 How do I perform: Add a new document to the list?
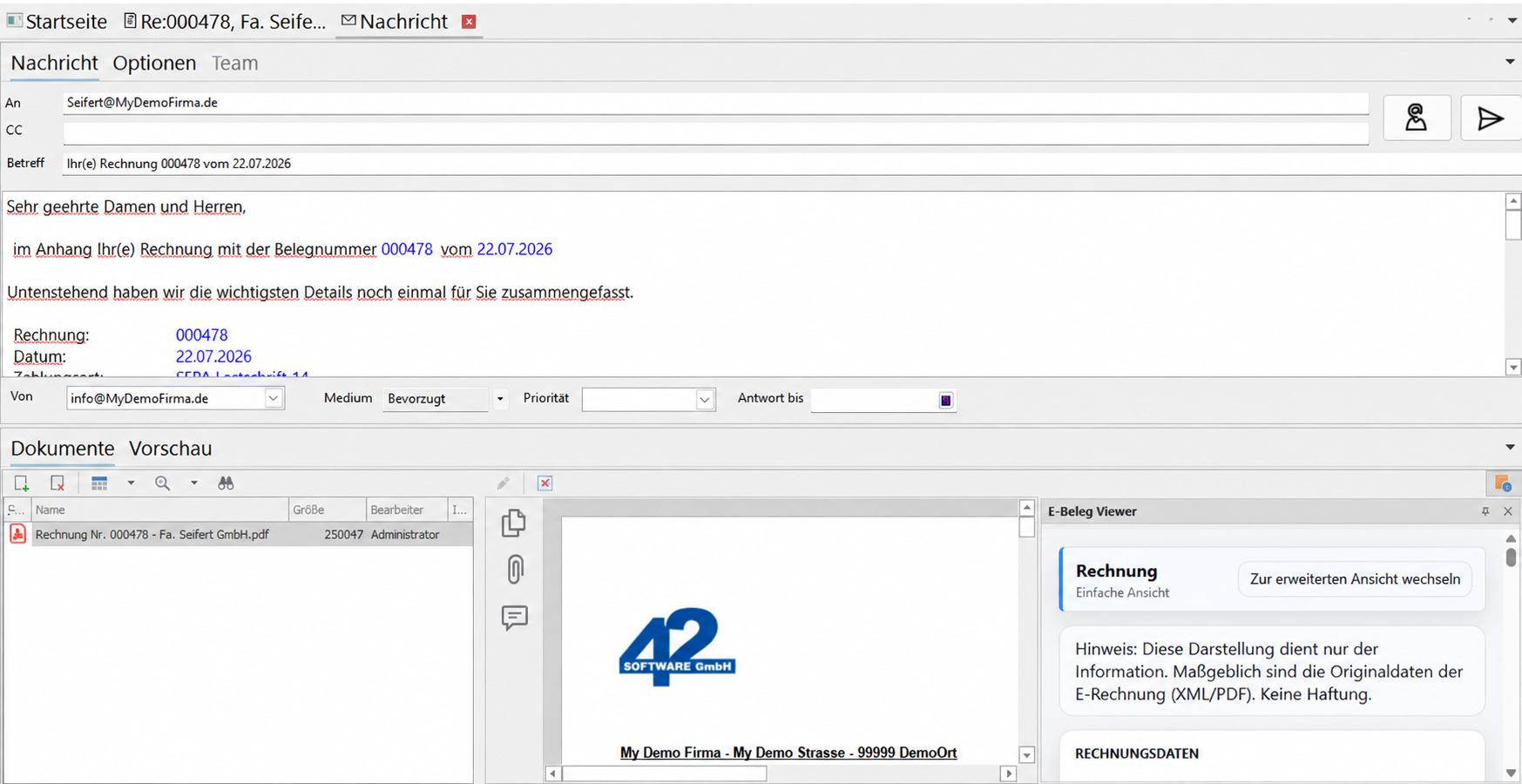pos(22,483)
